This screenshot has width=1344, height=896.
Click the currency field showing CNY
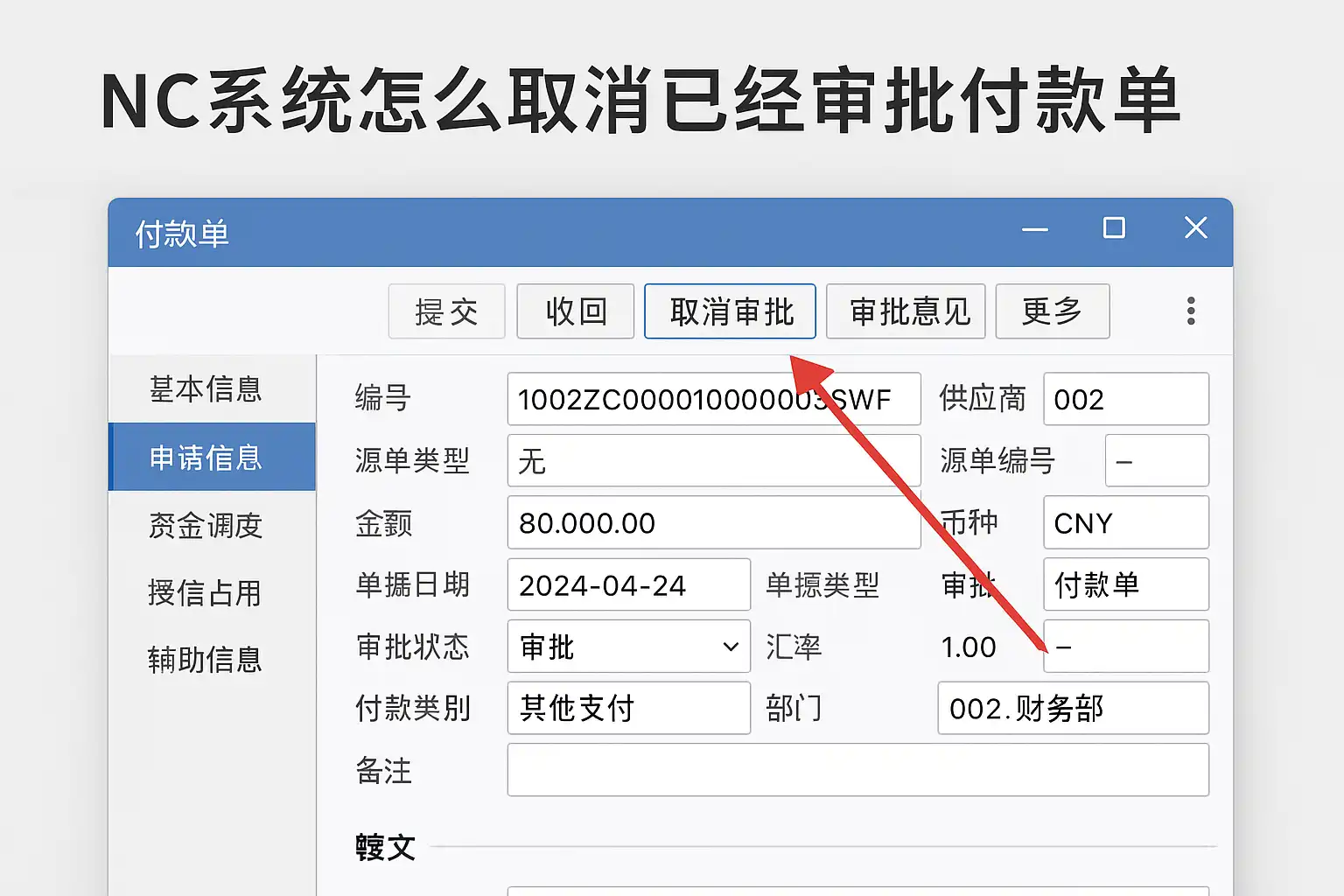pyautogui.click(x=1126, y=522)
